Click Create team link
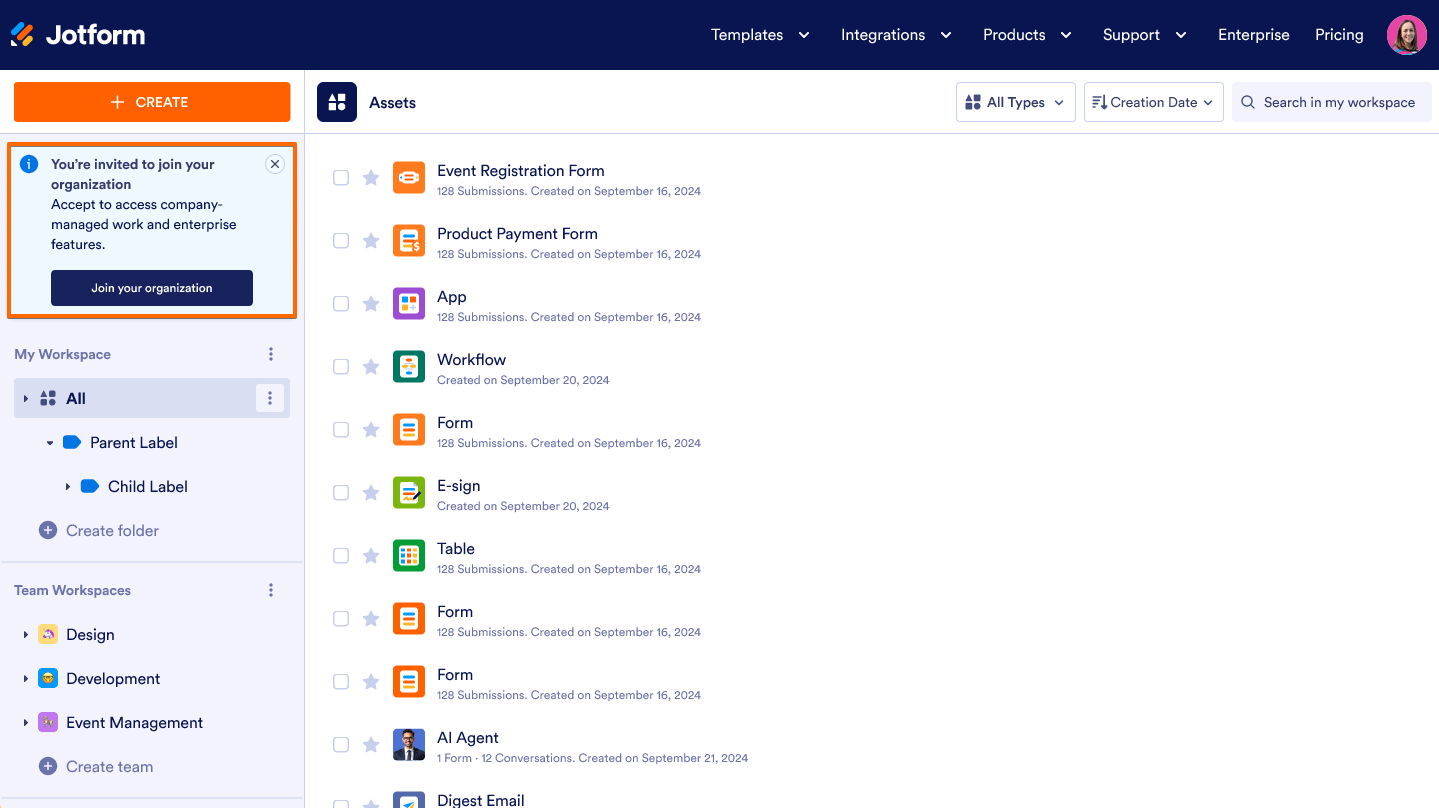The width and height of the screenshot is (1439, 808). [109, 766]
